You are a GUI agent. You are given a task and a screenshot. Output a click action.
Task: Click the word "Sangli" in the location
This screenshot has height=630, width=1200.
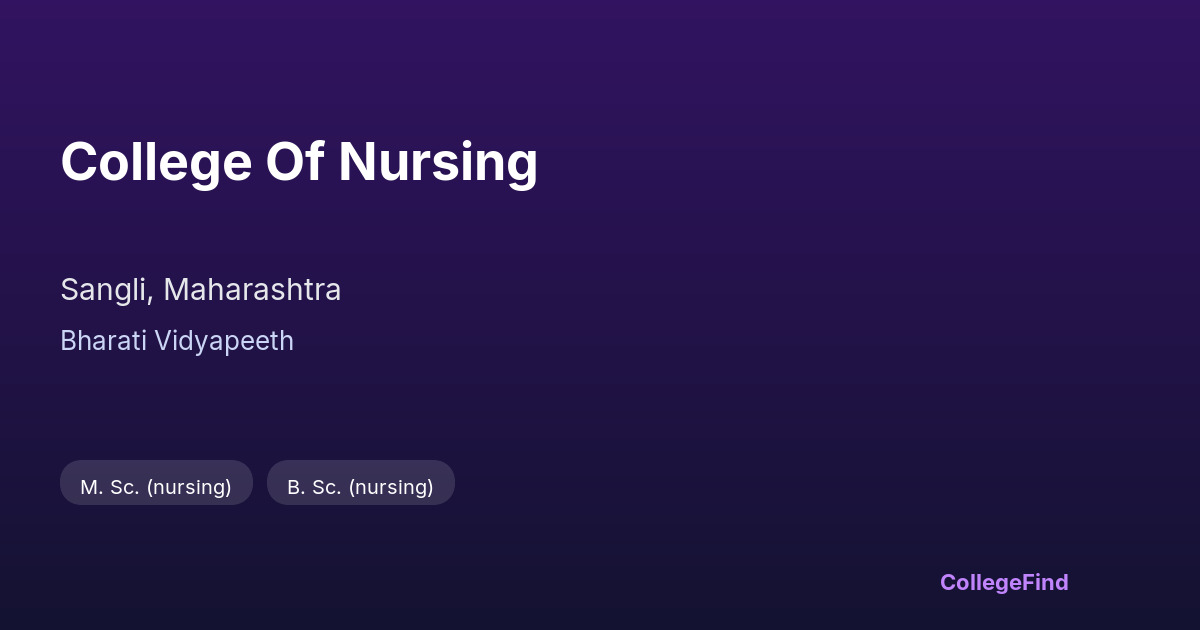pyautogui.click(x=106, y=290)
